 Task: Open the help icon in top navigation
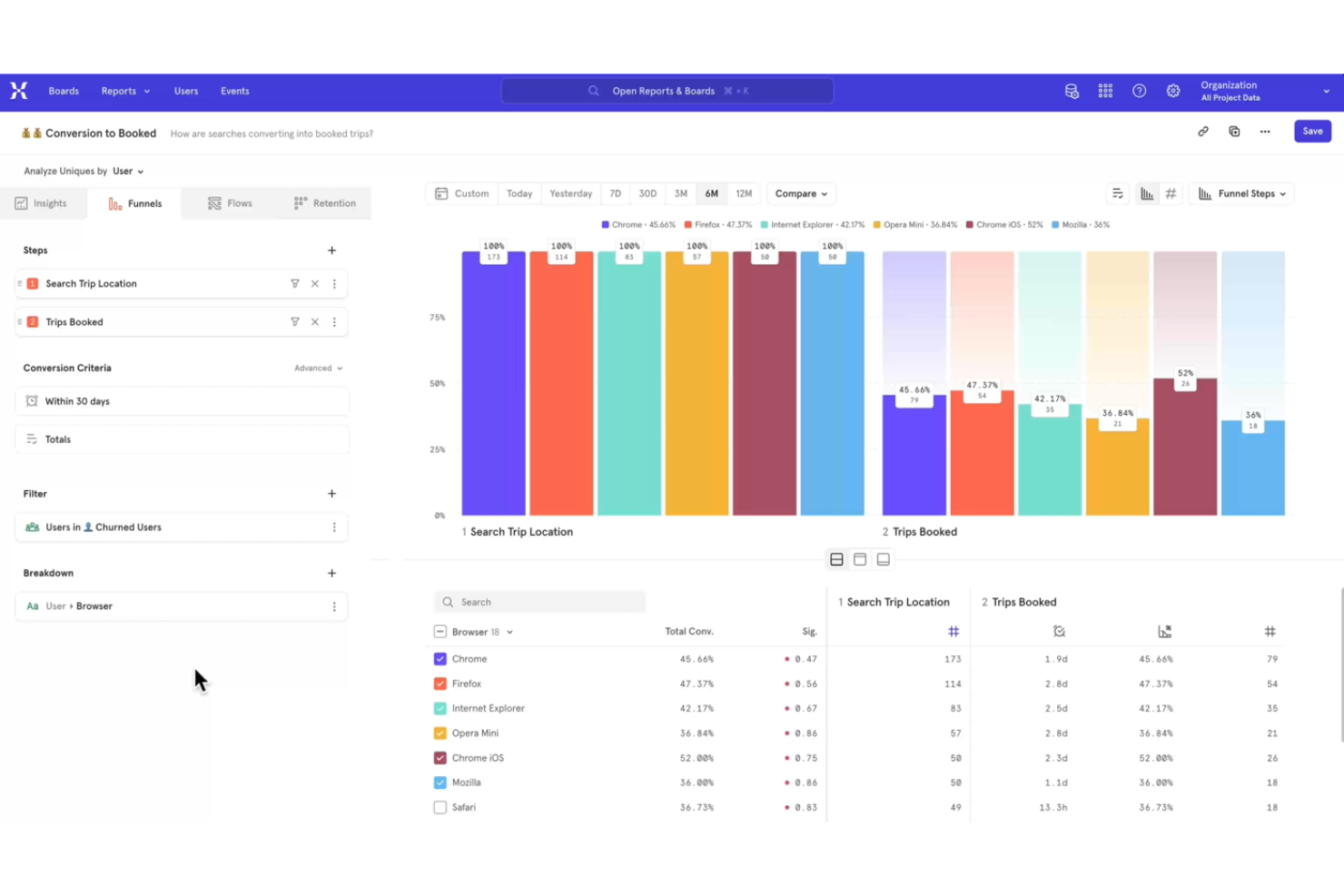pos(1139,91)
